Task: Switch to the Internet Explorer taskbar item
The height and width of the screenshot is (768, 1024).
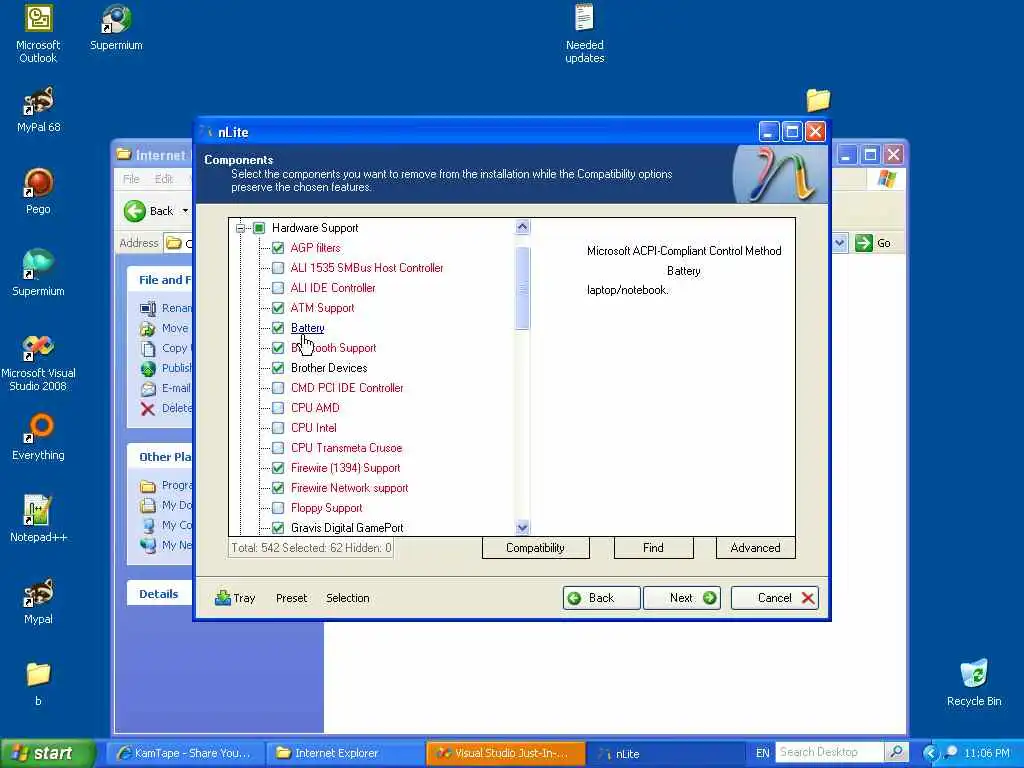Action: tap(345, 753)
